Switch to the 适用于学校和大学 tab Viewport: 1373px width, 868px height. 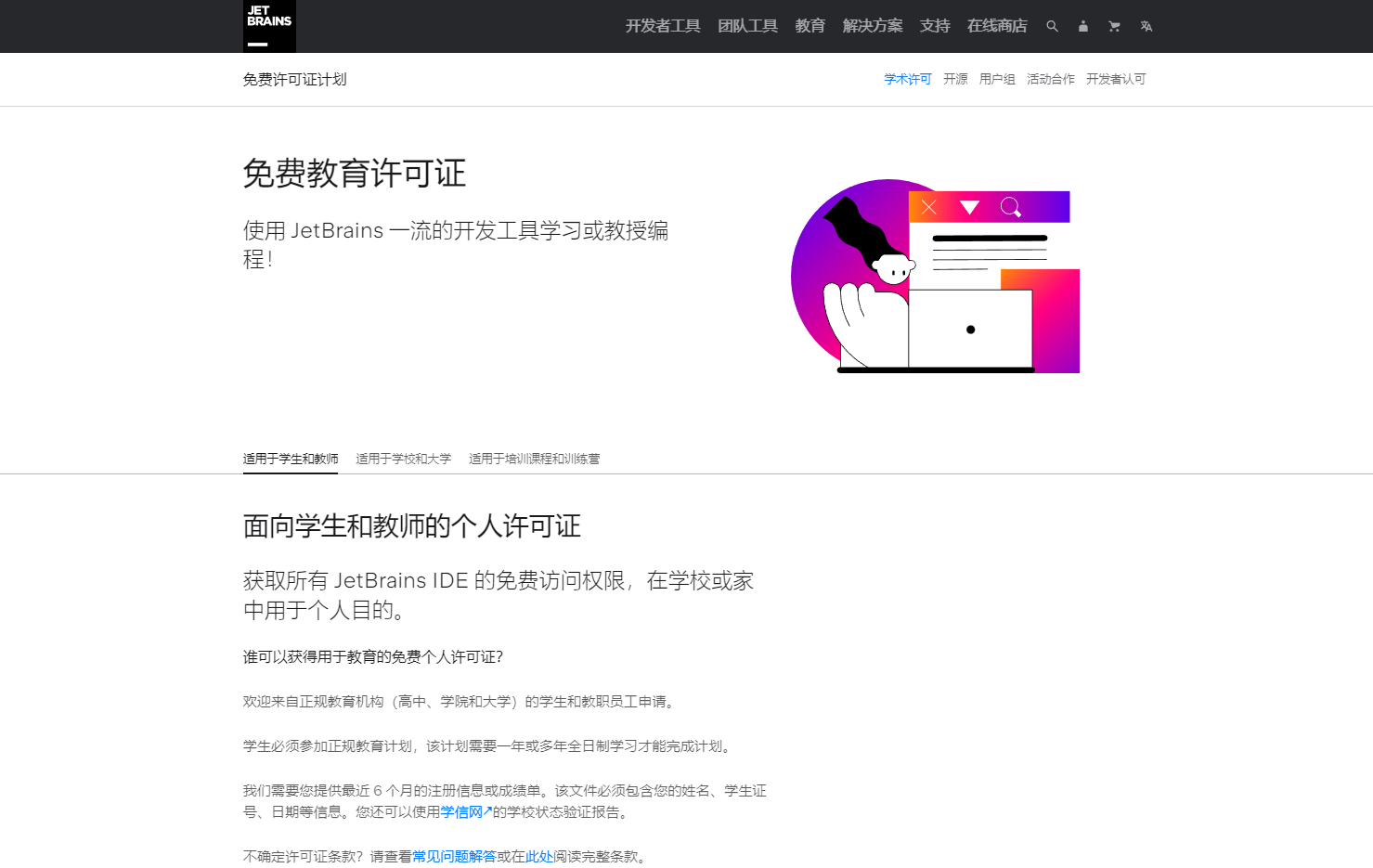pyautogui.click(x=404, y=459)
